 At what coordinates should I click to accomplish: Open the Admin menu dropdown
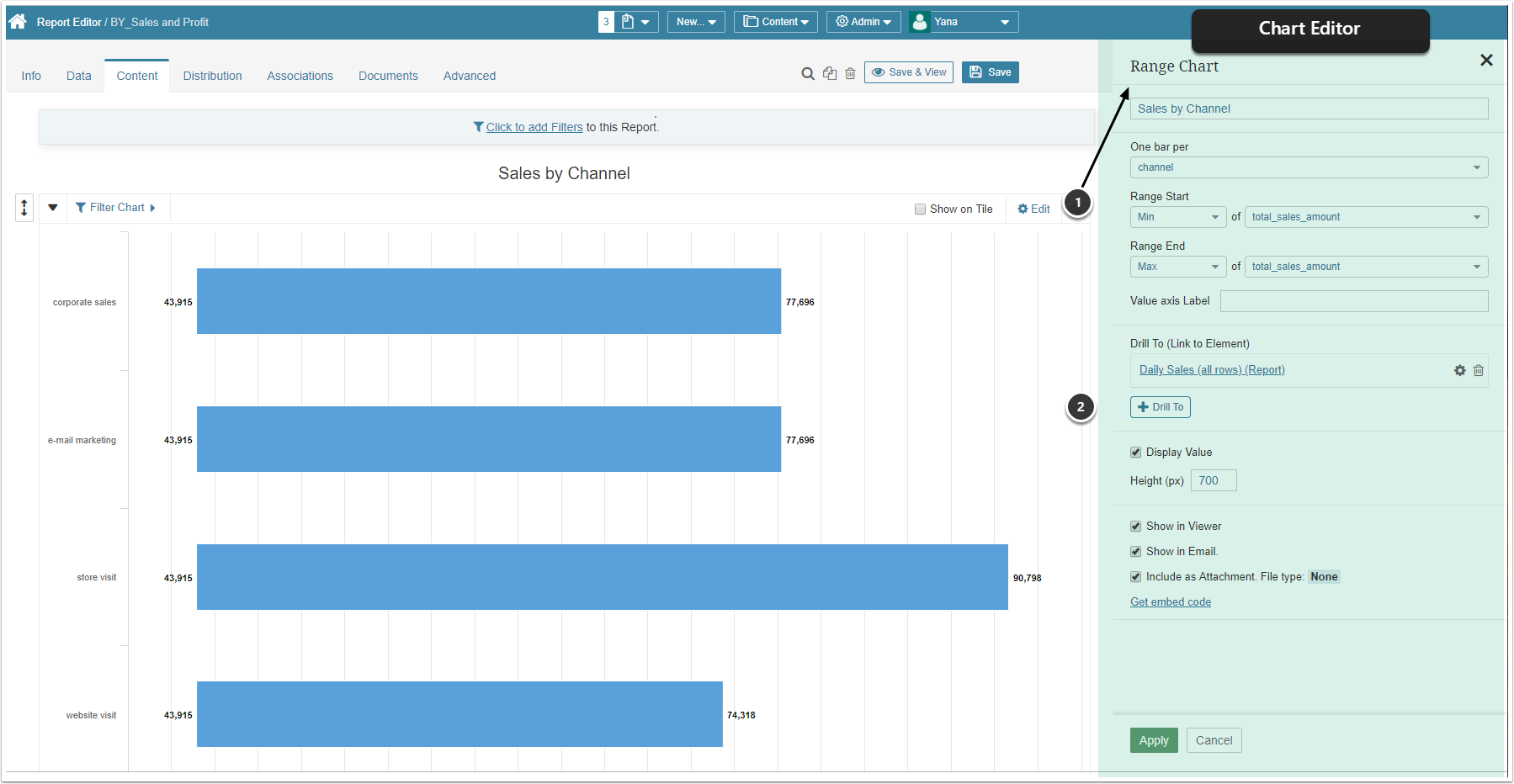click(863, 22)
